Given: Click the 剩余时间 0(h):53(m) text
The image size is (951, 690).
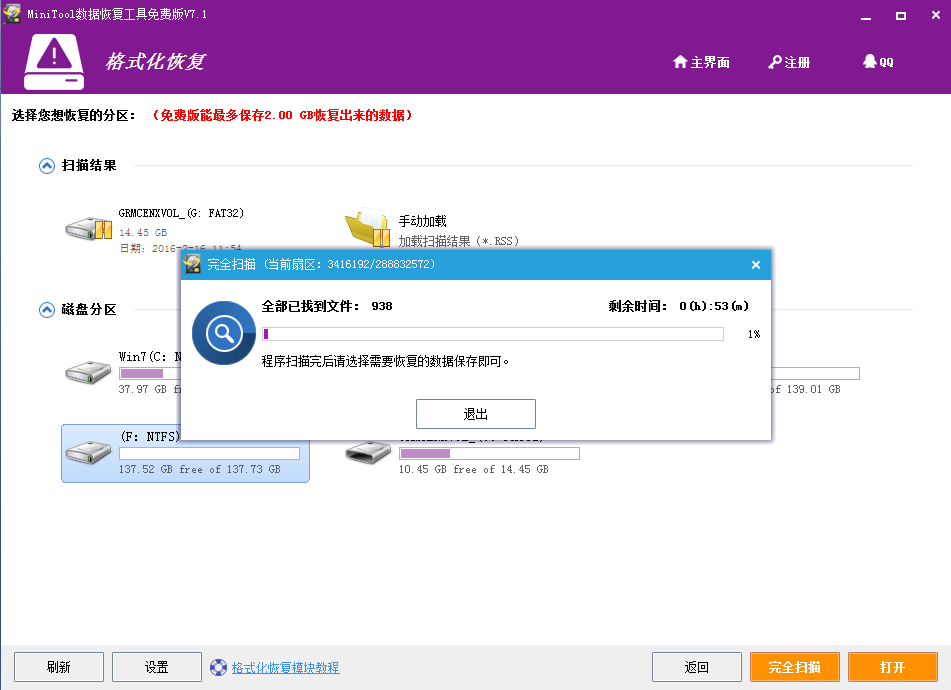Looking at the screenshot, I should tap(679, 306).
